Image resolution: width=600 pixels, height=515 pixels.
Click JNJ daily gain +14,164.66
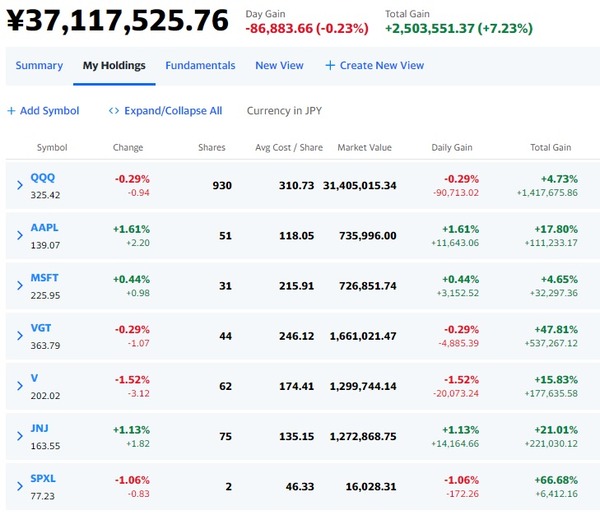[455, 443]
